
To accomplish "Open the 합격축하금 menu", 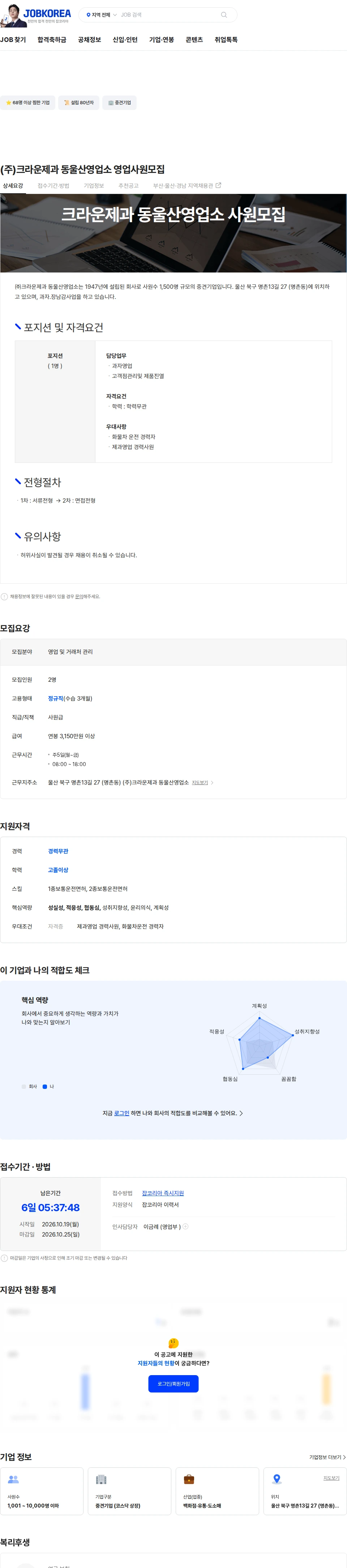I will (52, 39).
